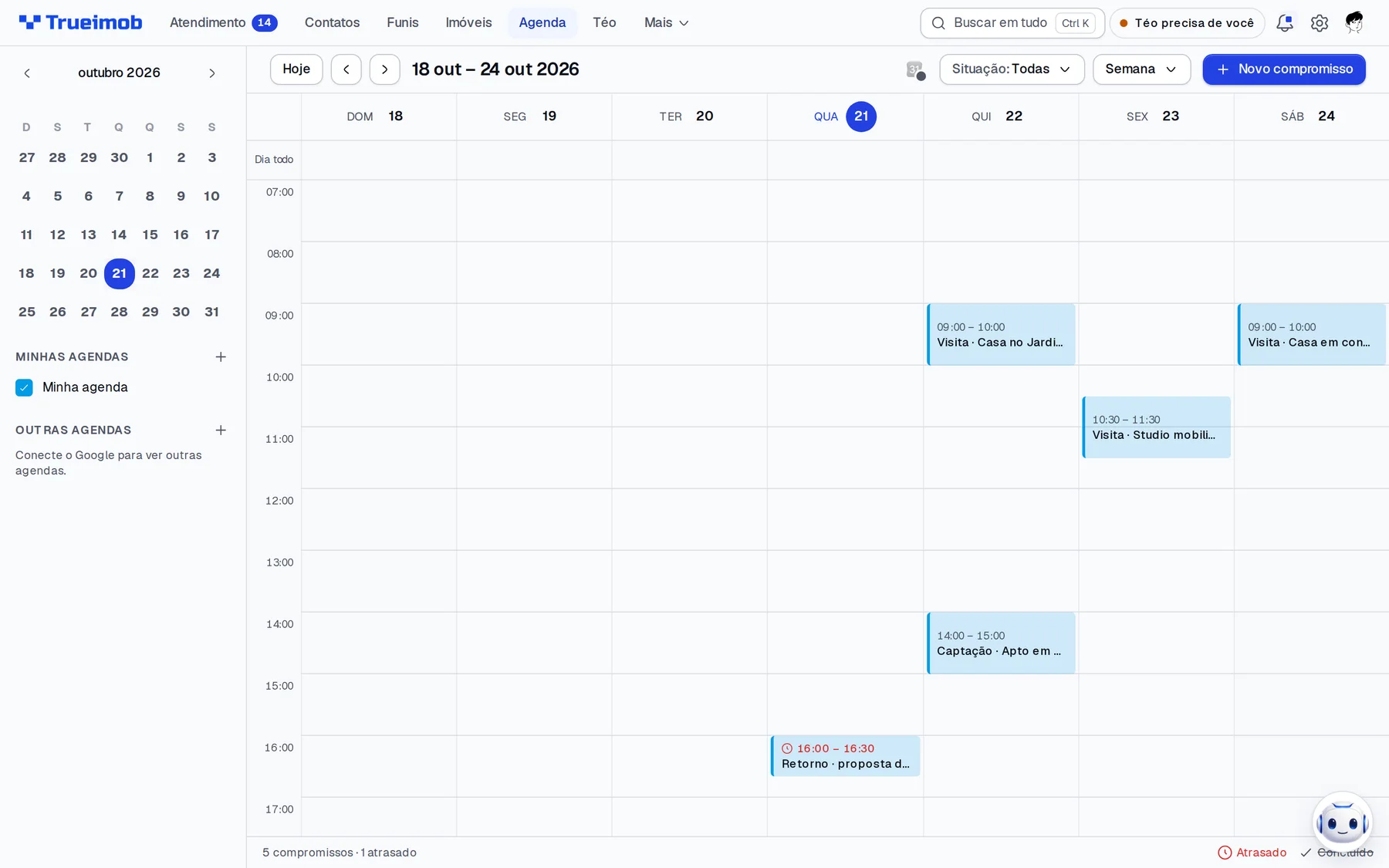Select highlighted day 21 in mini calendar
Viewport: 1389px width, 868px height.
click(119, 273)
